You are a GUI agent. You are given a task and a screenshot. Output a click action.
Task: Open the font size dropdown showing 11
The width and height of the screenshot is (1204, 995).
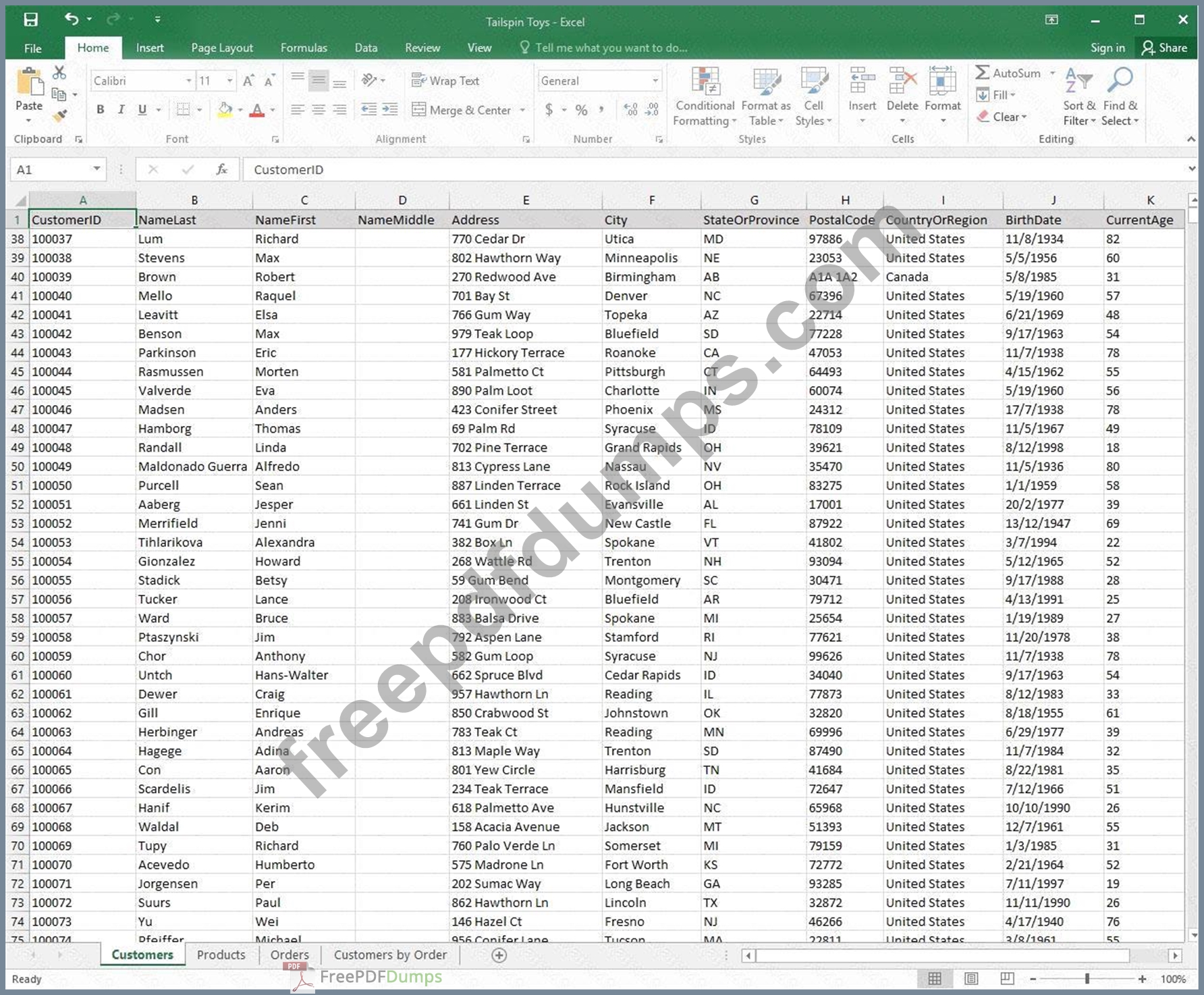(230, 81)
